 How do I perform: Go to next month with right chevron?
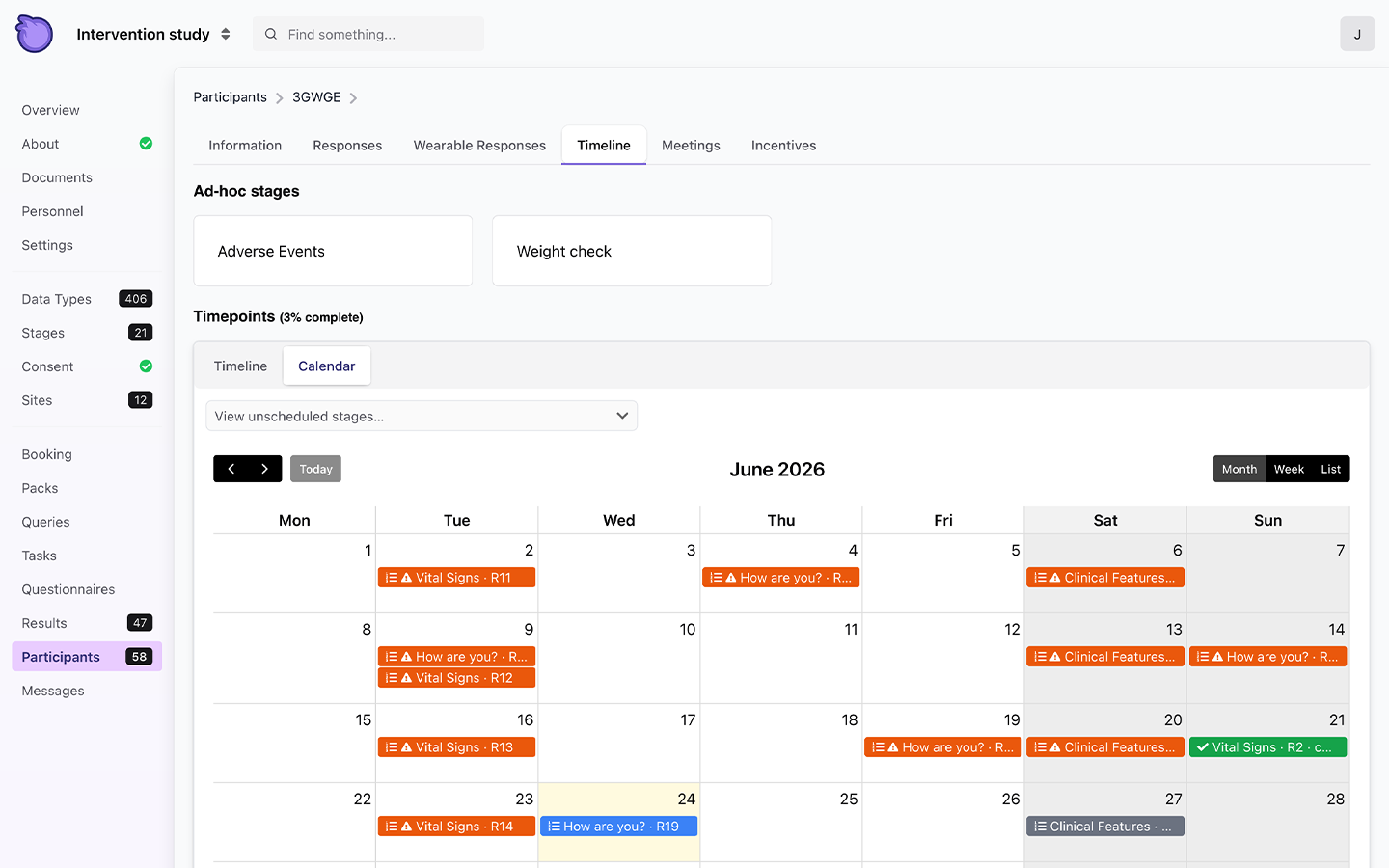pyautogui.click(x=264, y=469)
